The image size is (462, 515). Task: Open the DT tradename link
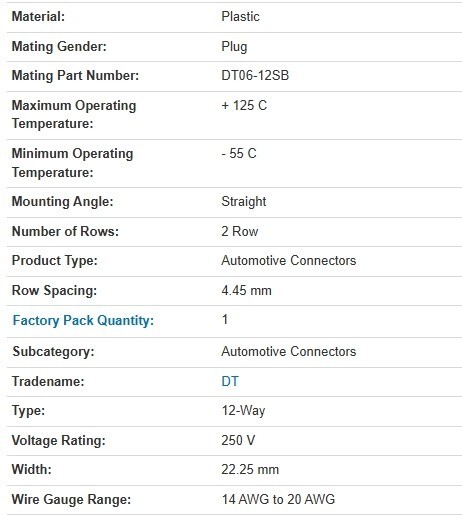(230, 381)
